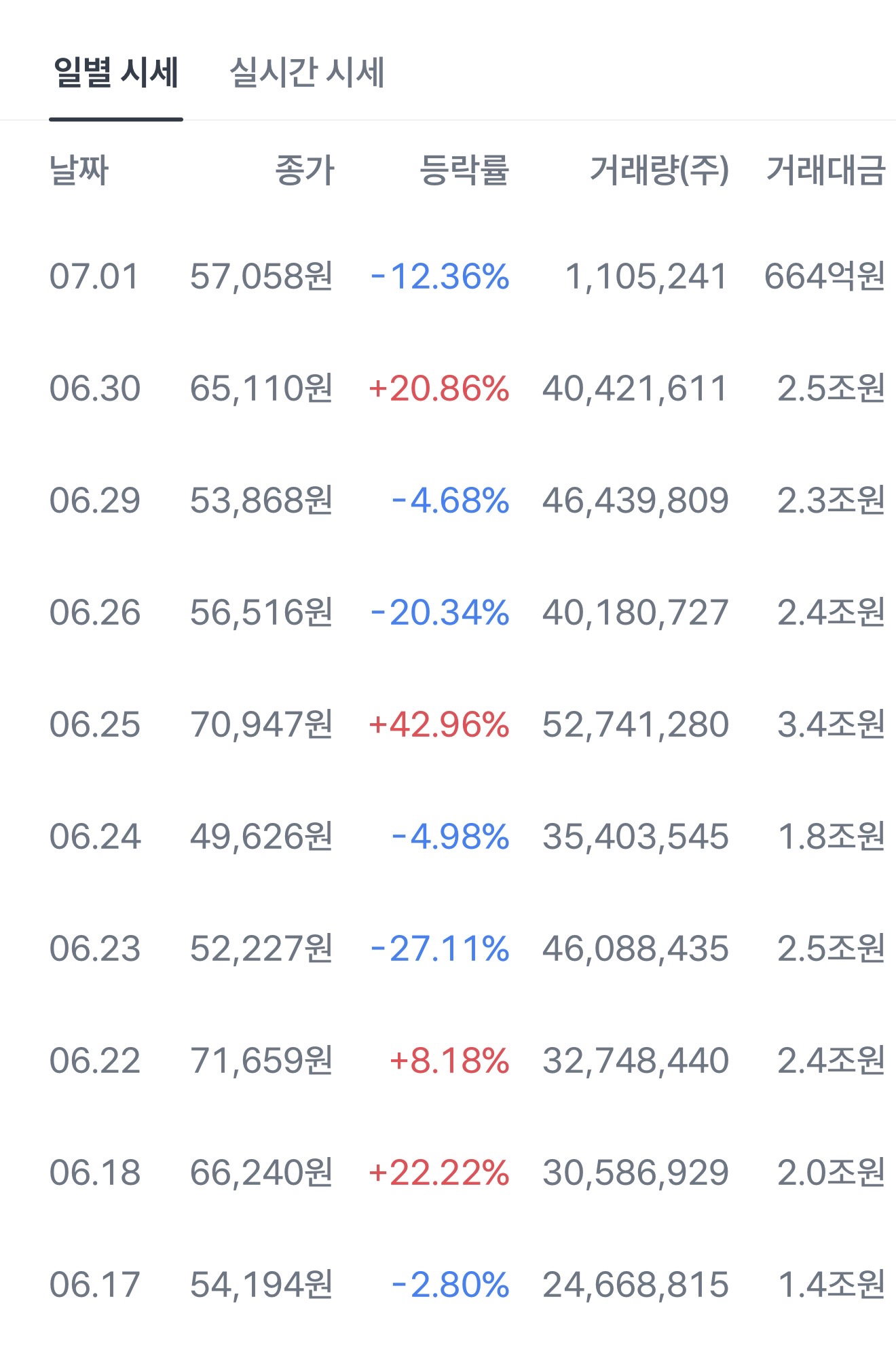Select the -20.34% change value
The image size is (896, 1356).
[440, 613]
